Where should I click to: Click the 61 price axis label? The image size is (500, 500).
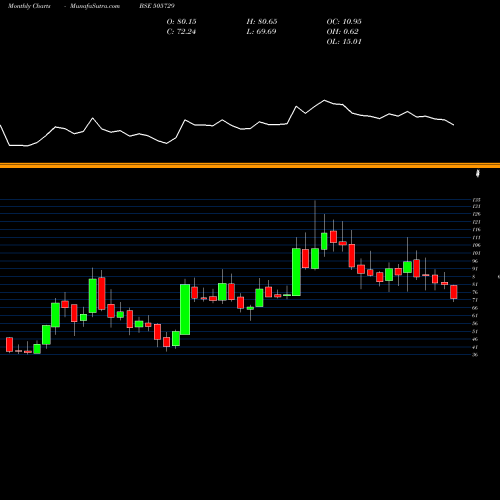(475, 316)
